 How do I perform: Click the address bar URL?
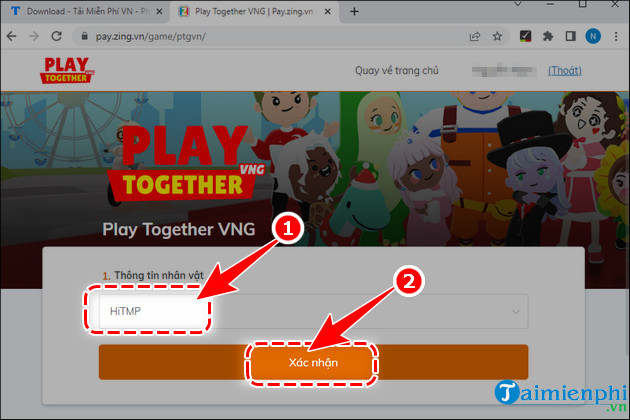pos(151,37)
